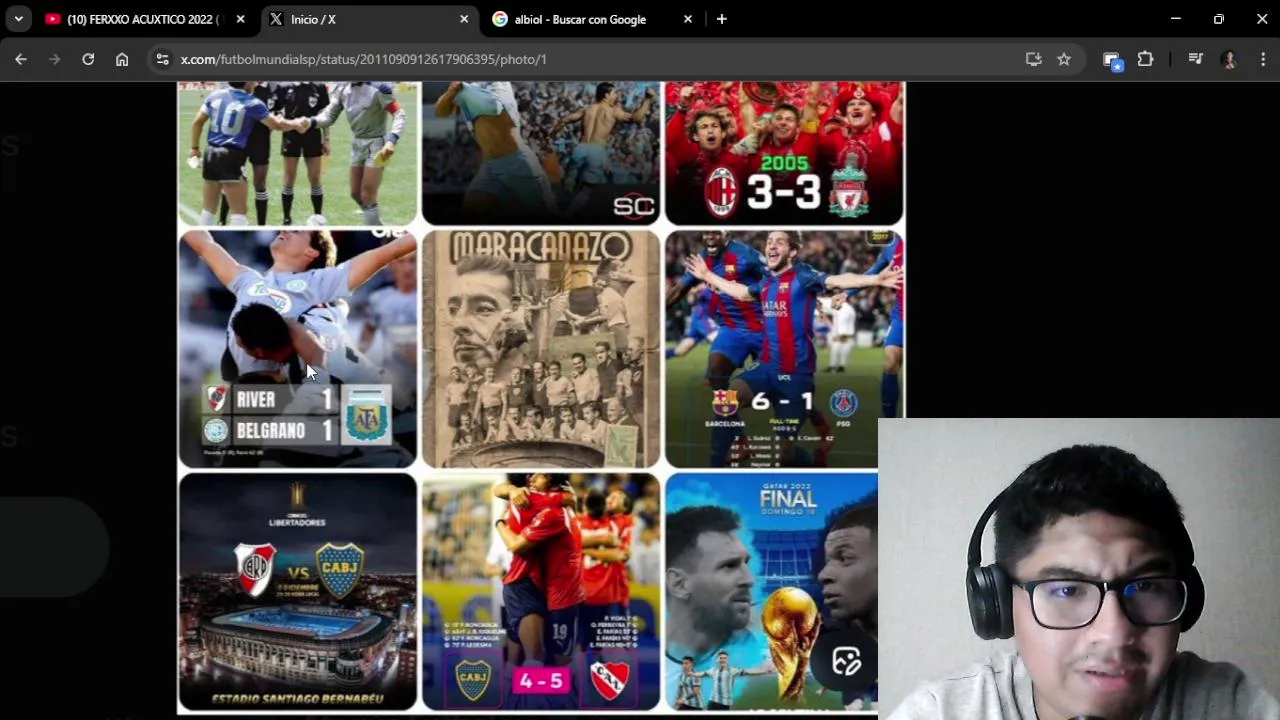Click the Maracanazo newspaper image
Viewport: 1280px width, 720px height.
pos(541,349)
